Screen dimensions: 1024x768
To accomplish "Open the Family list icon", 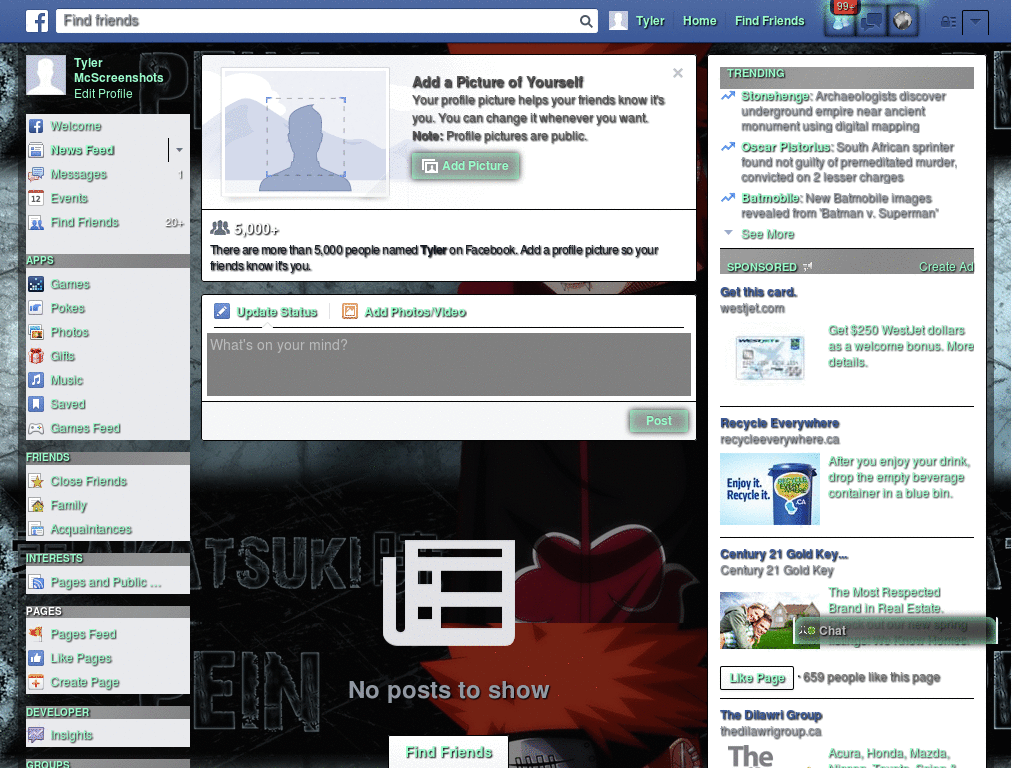I will [36, 505].
